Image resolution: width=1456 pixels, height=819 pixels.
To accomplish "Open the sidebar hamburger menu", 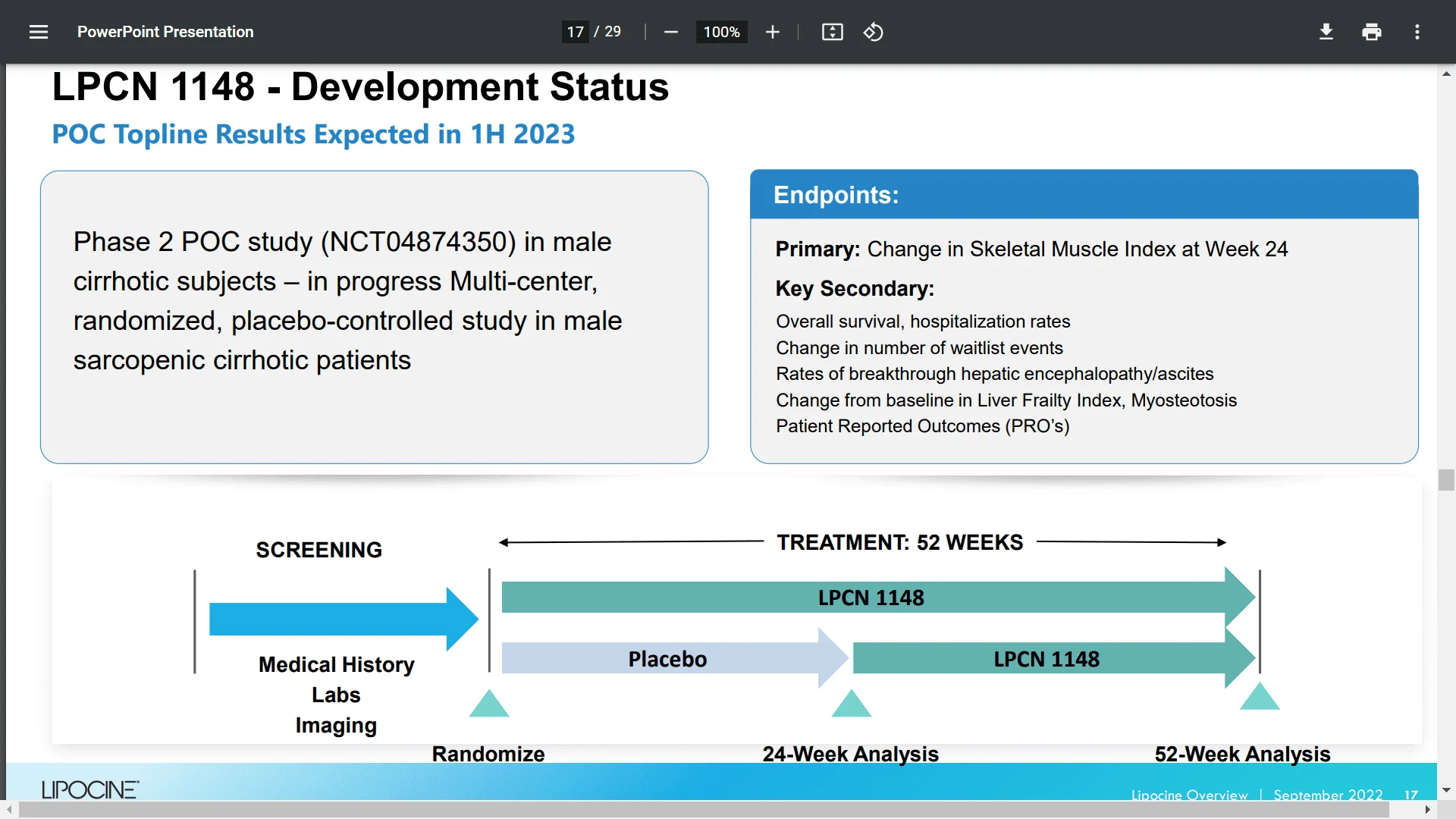I will (39, 32).
